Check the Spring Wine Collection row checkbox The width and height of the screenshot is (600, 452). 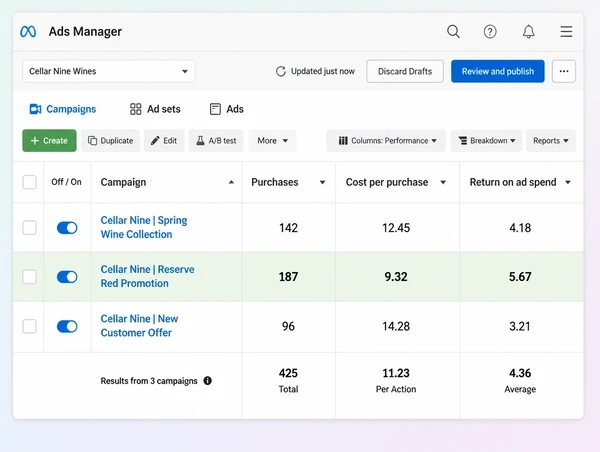29,228
